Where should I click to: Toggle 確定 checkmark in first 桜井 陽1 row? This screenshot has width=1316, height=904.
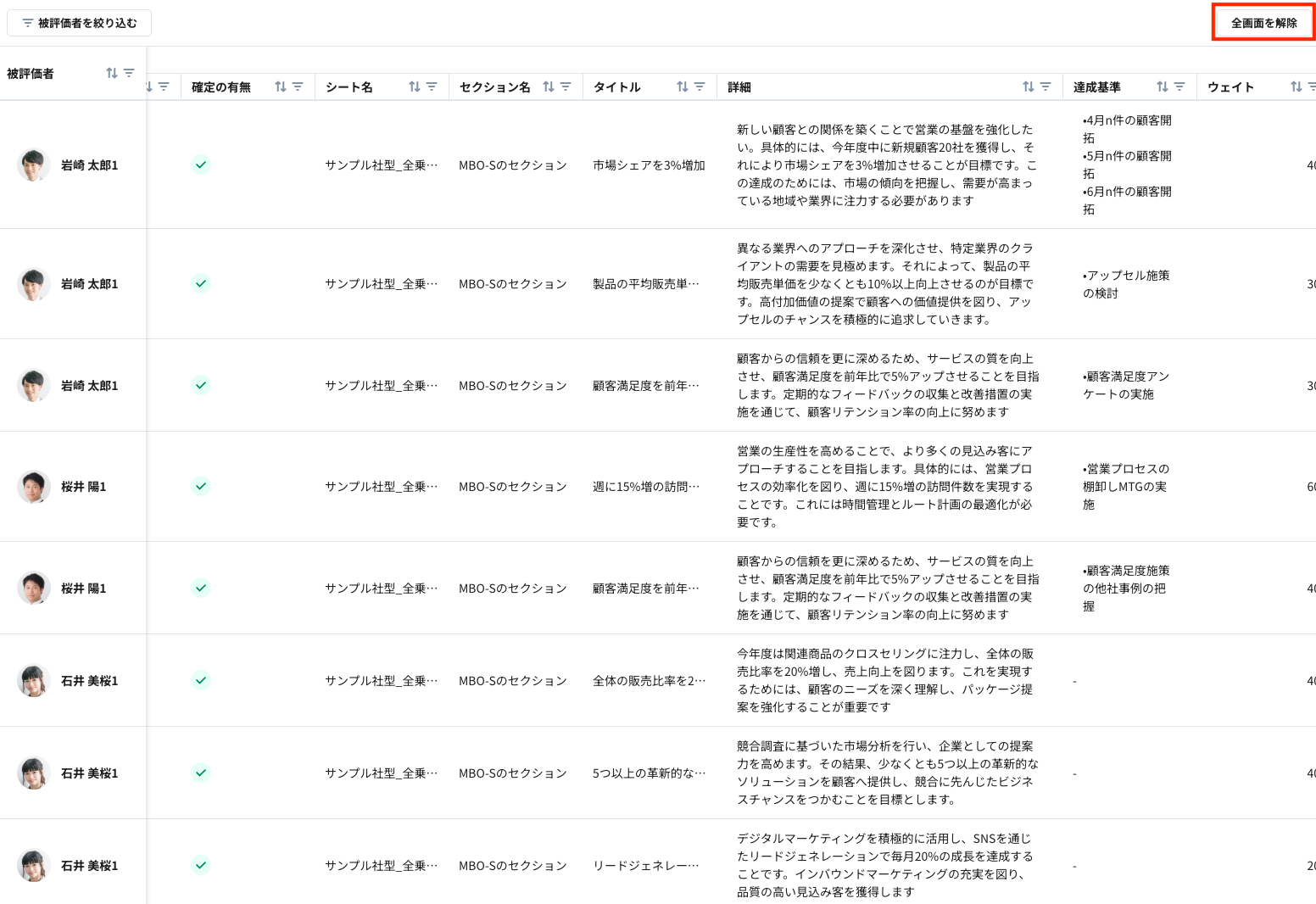(201, 486)
